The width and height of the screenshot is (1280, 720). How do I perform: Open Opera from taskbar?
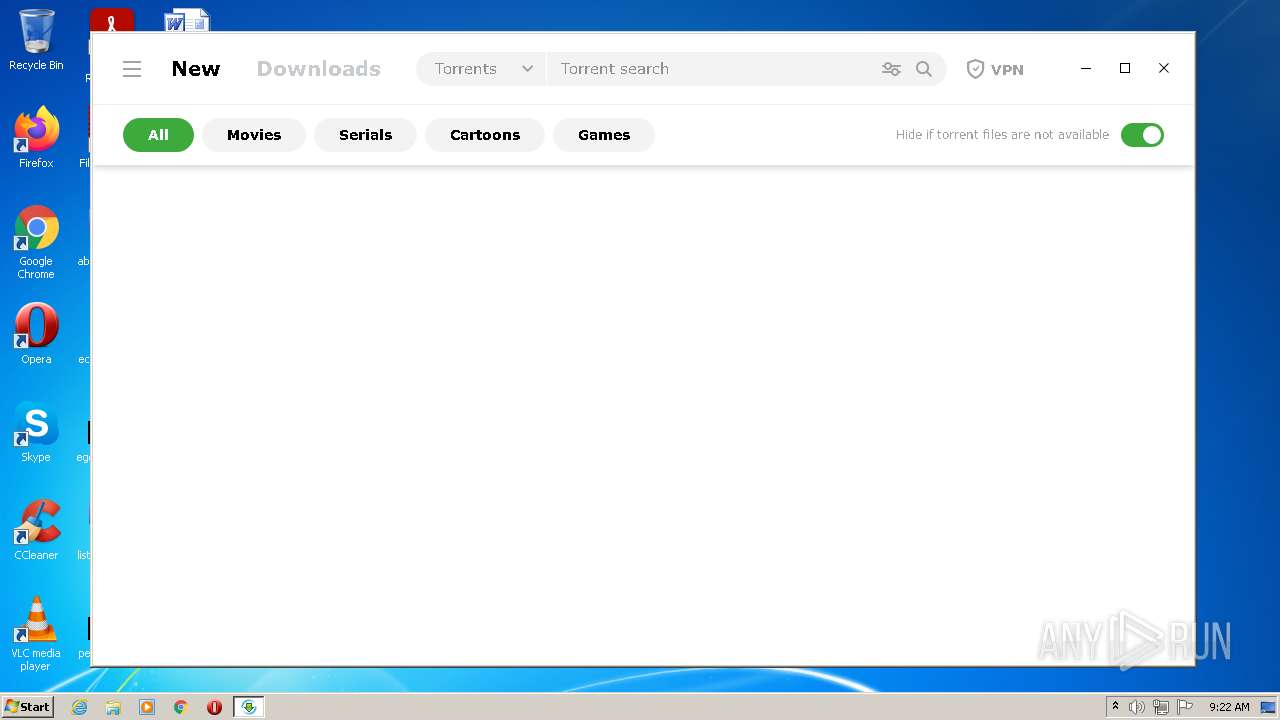[x=214, y=707]
